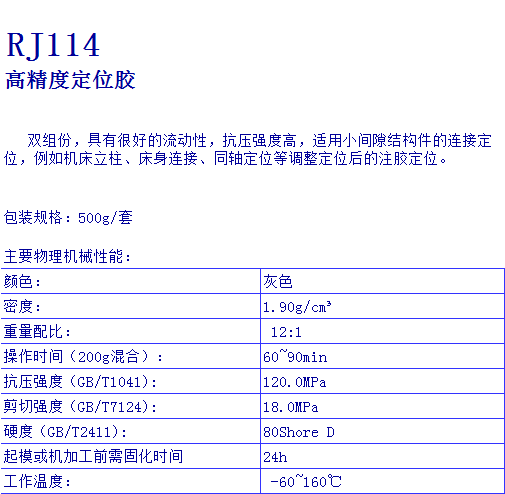The width and height of the screenshot is (505, 494).
Task: Select the 重量配比 label cell
Action: click(131, 331)
